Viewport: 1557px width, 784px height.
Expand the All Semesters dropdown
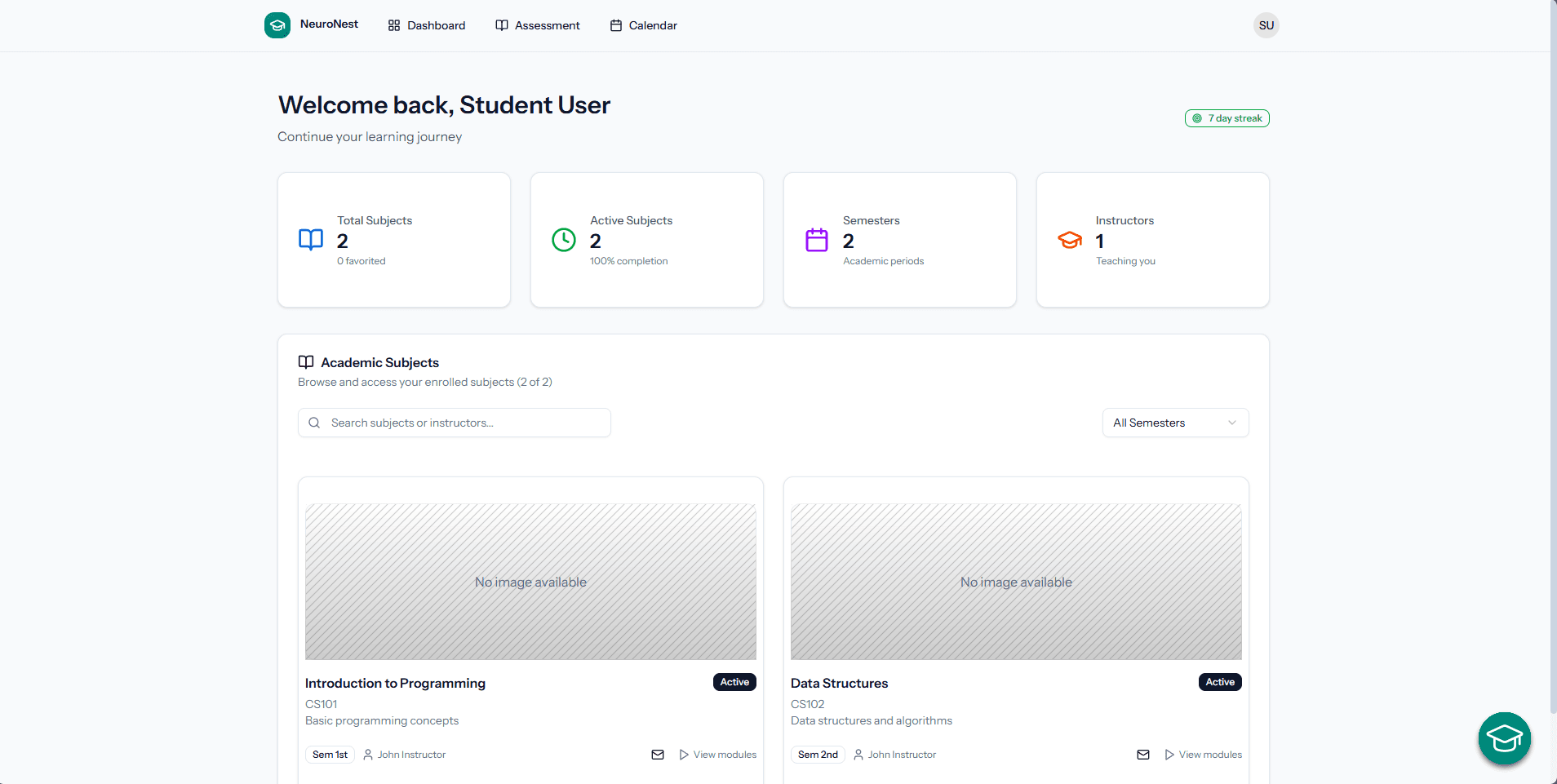point(1175,423)
